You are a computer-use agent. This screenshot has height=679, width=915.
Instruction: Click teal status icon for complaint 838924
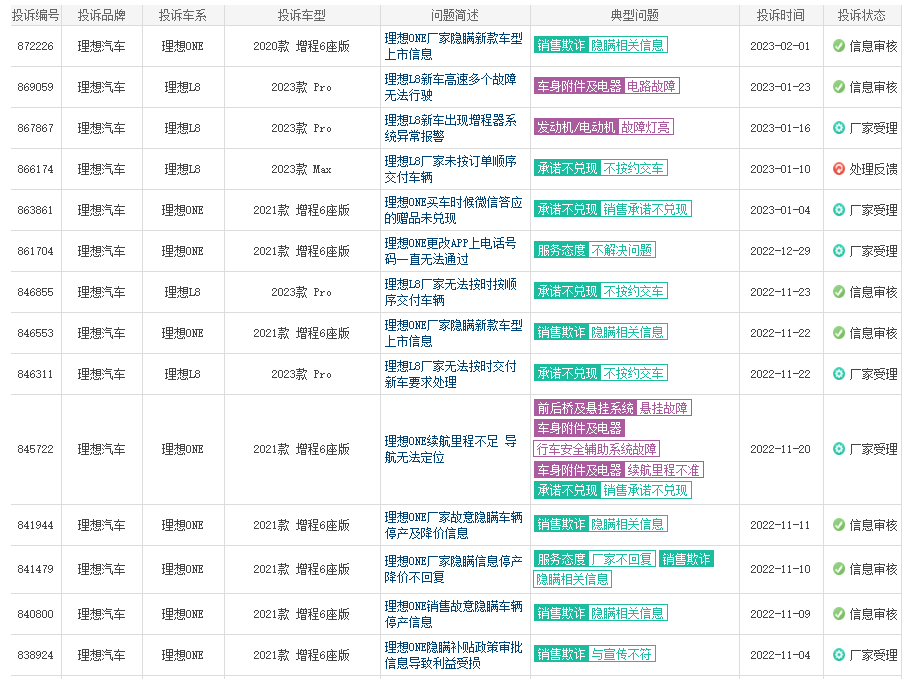click(x=839, y=655)
